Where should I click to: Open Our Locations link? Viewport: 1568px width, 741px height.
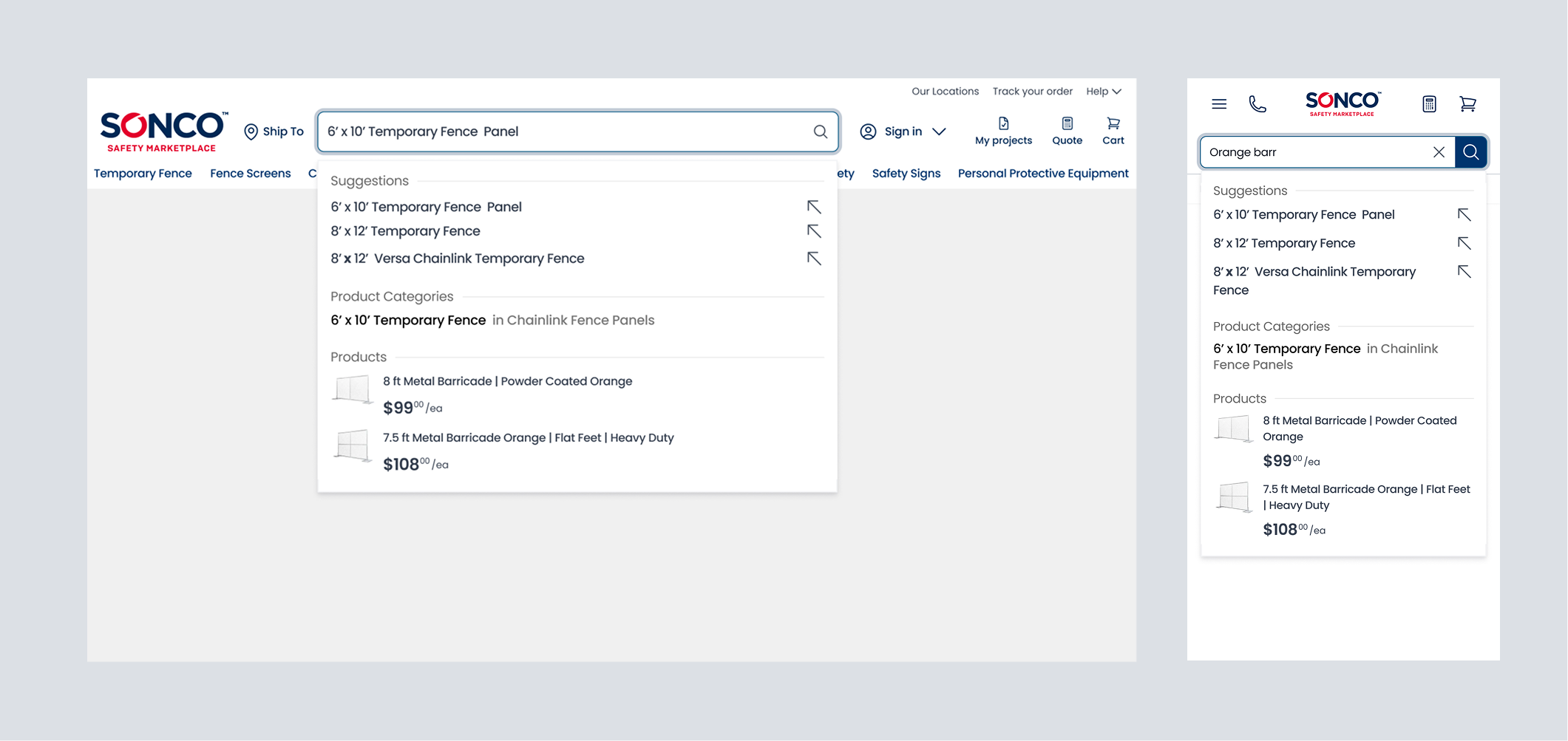(x=945, y=92)
